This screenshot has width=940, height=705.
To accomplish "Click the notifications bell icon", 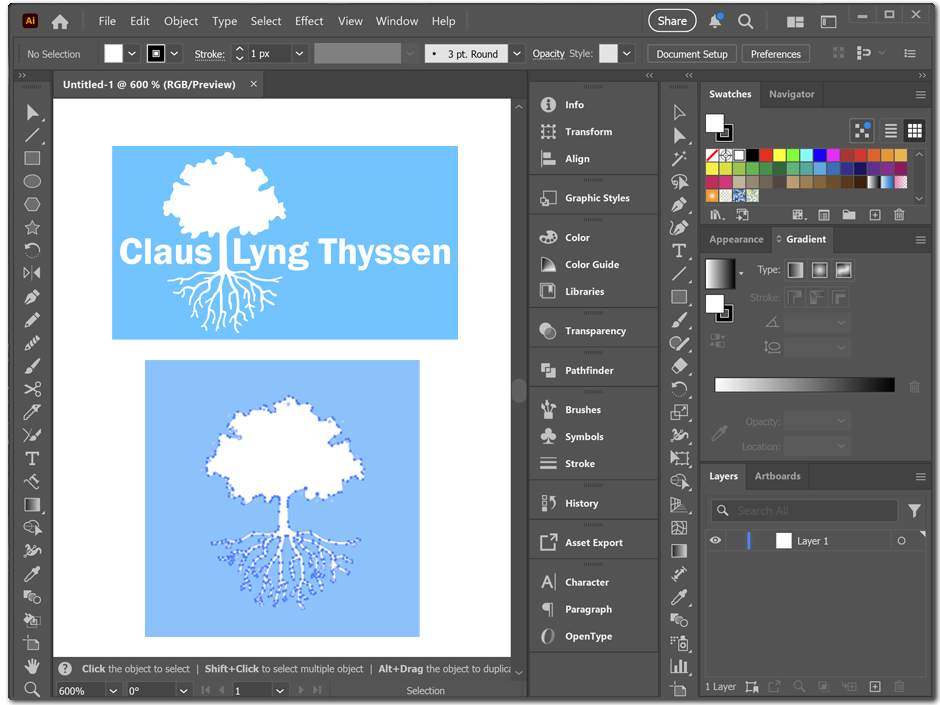I will pyautogui.click(x=716, y=21).
